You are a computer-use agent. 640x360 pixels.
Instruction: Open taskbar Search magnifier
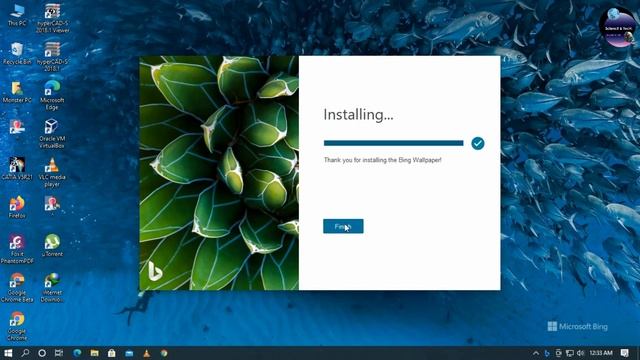click(x=25, y=353)
